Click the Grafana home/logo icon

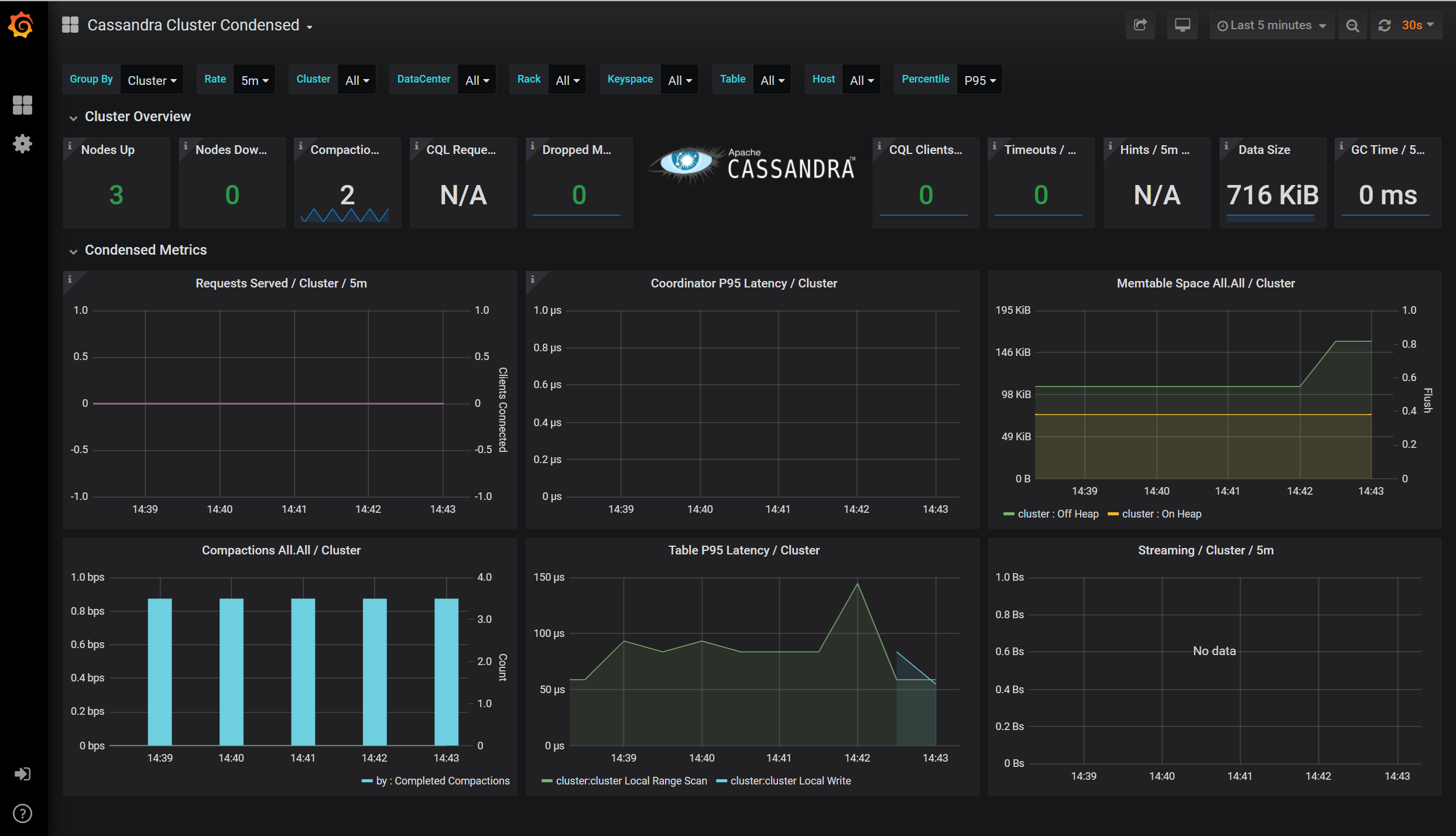click(21, 25)
